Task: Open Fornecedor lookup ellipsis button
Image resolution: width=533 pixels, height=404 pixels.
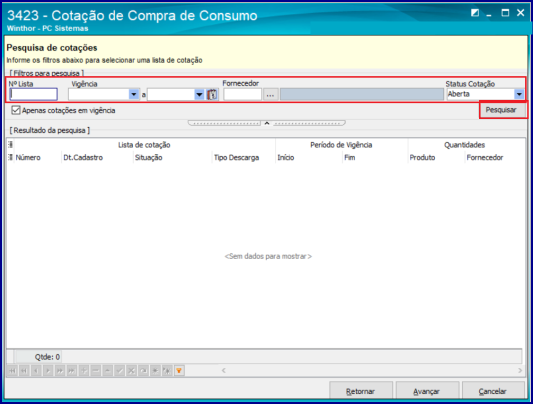Action: click(271, 94)
